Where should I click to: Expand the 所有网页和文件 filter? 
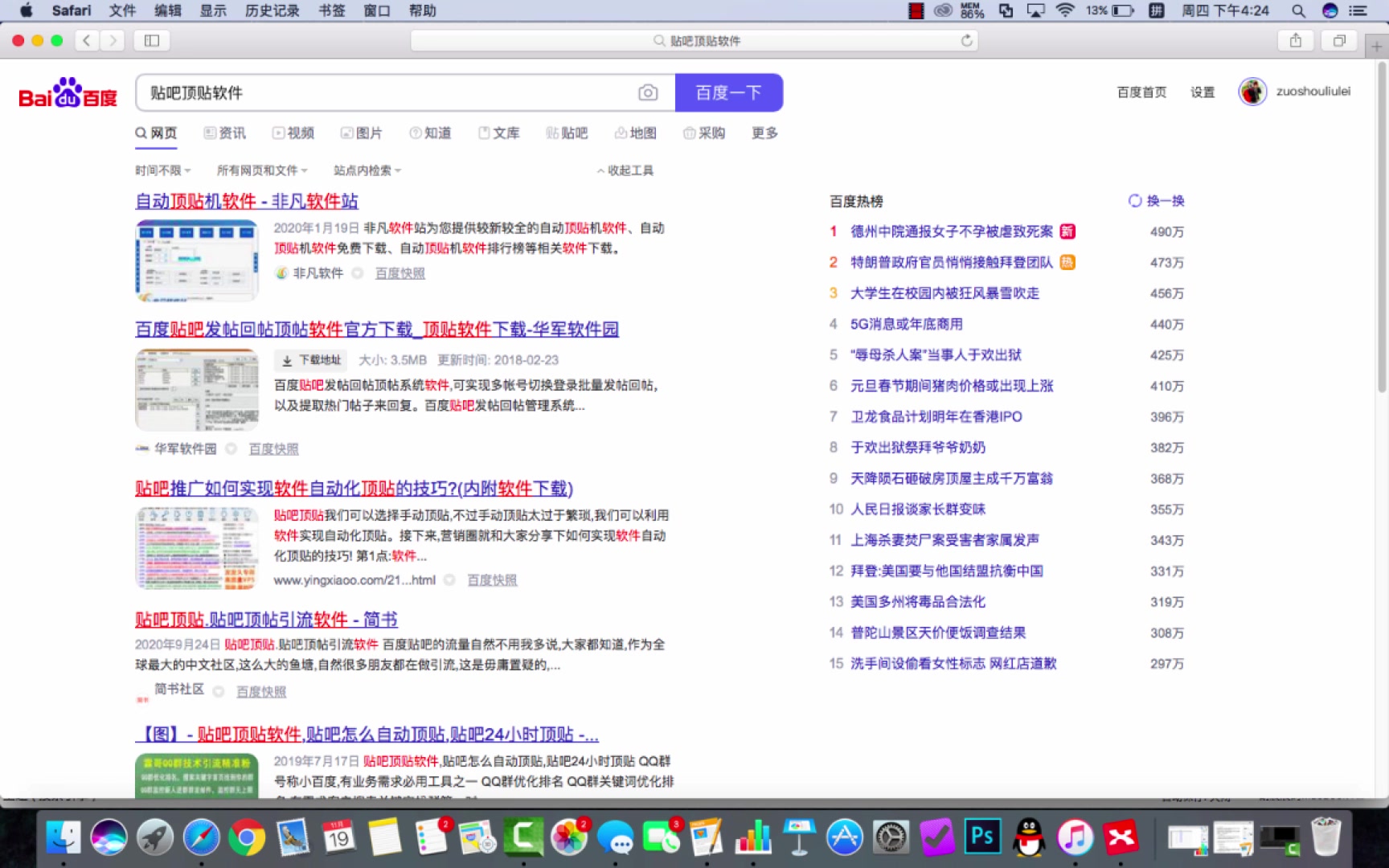tap(262, 170)
